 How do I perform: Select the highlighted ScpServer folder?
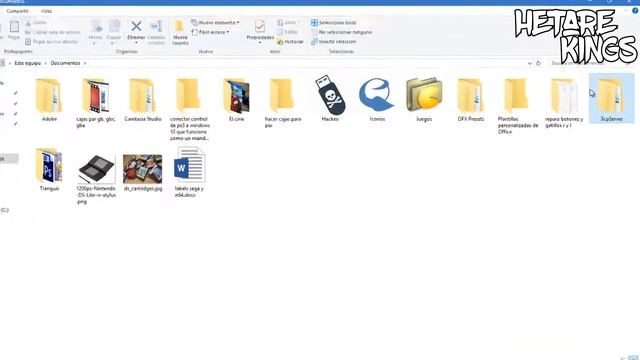[x=611, y=99]
